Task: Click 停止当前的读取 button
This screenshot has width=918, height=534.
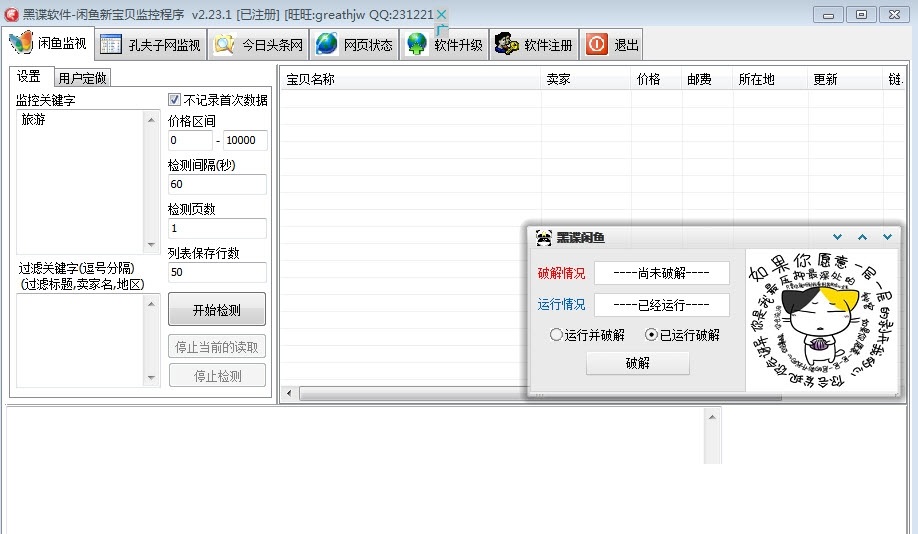Action: coord(217,347)
